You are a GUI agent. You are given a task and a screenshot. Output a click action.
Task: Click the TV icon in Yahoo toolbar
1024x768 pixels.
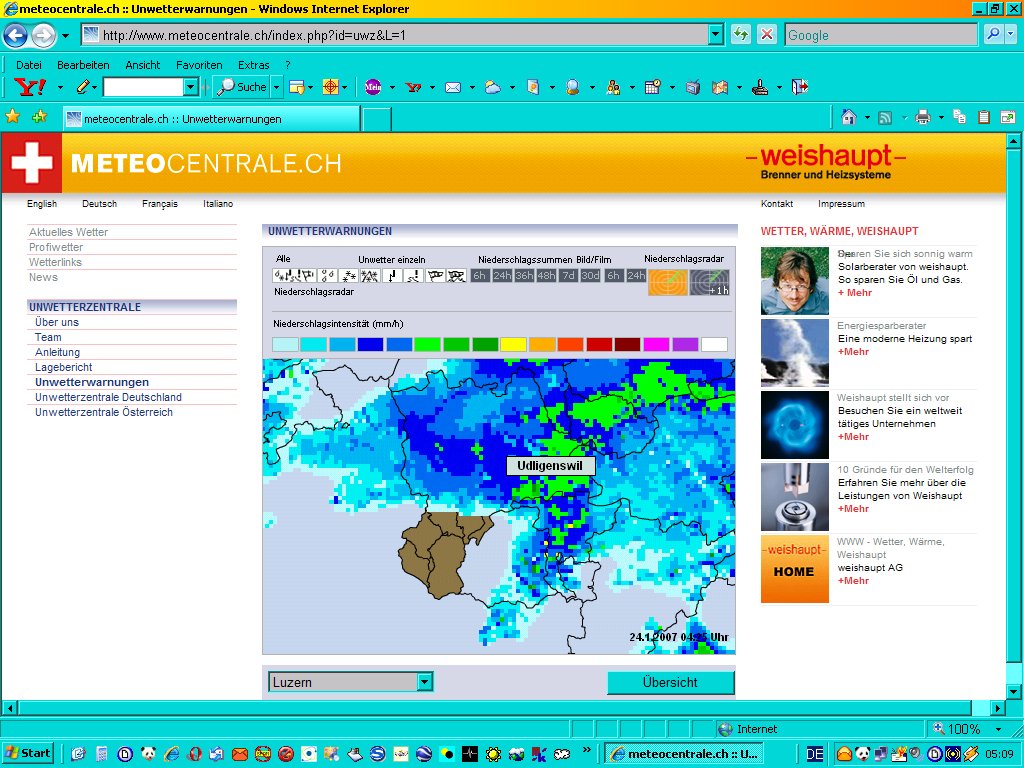tap(693, 87)
